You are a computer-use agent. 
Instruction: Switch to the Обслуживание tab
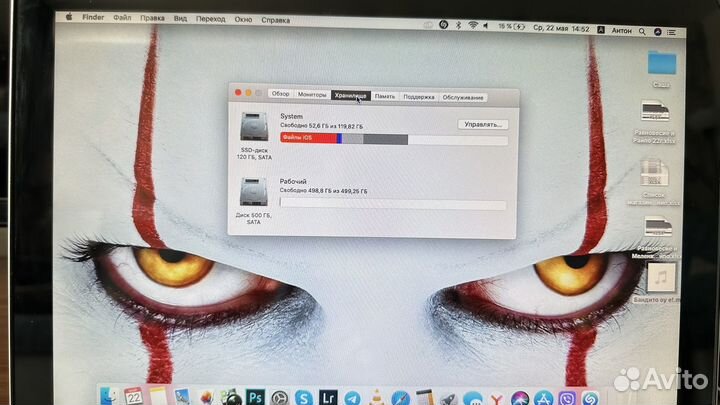tap(463, 97)
